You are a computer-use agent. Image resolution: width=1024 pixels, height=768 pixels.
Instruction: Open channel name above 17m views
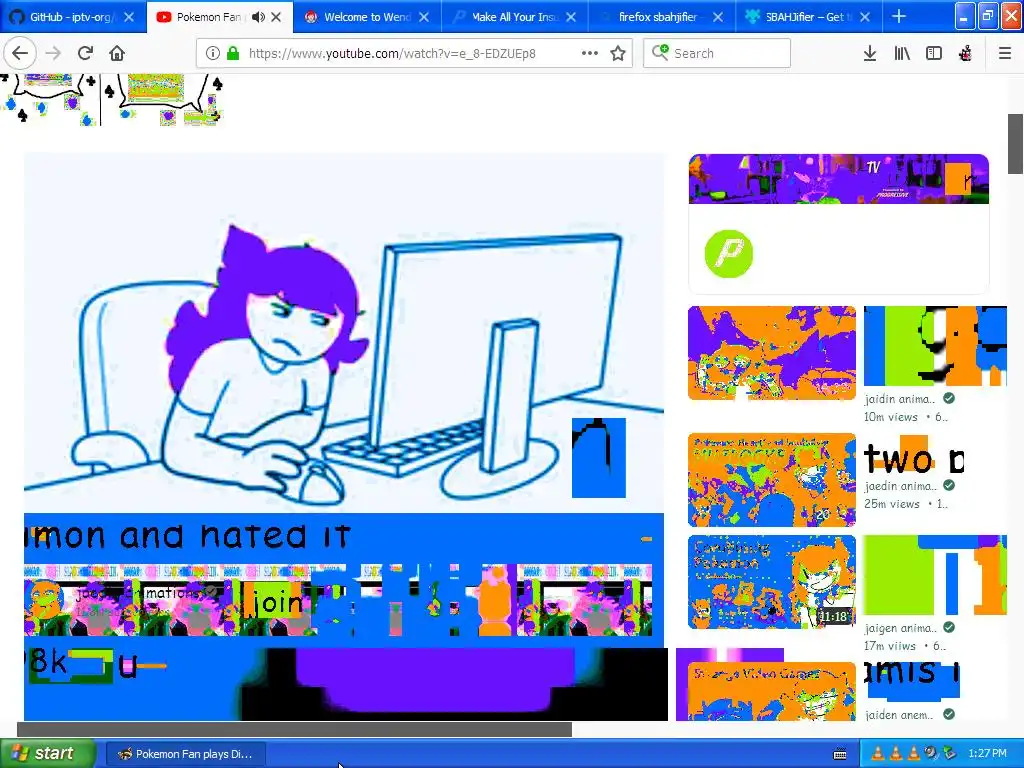[900, 628]
